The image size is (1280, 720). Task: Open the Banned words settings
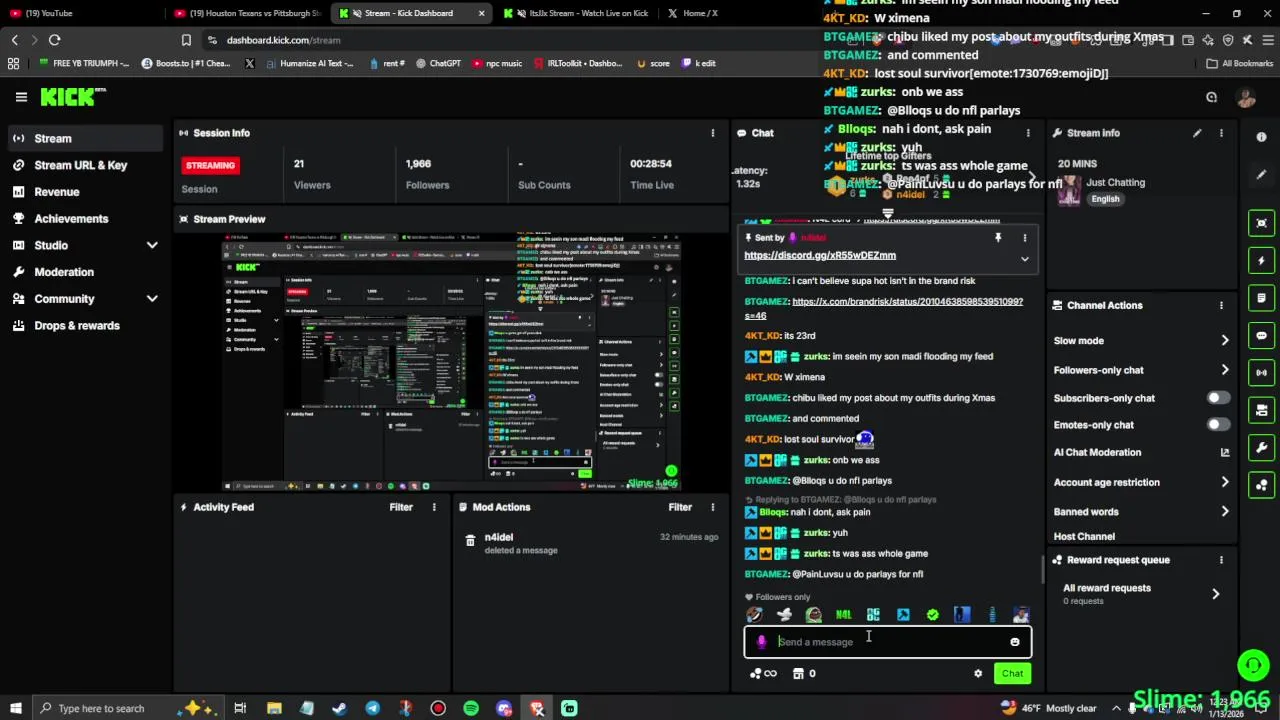click(x=1141, y=511)
